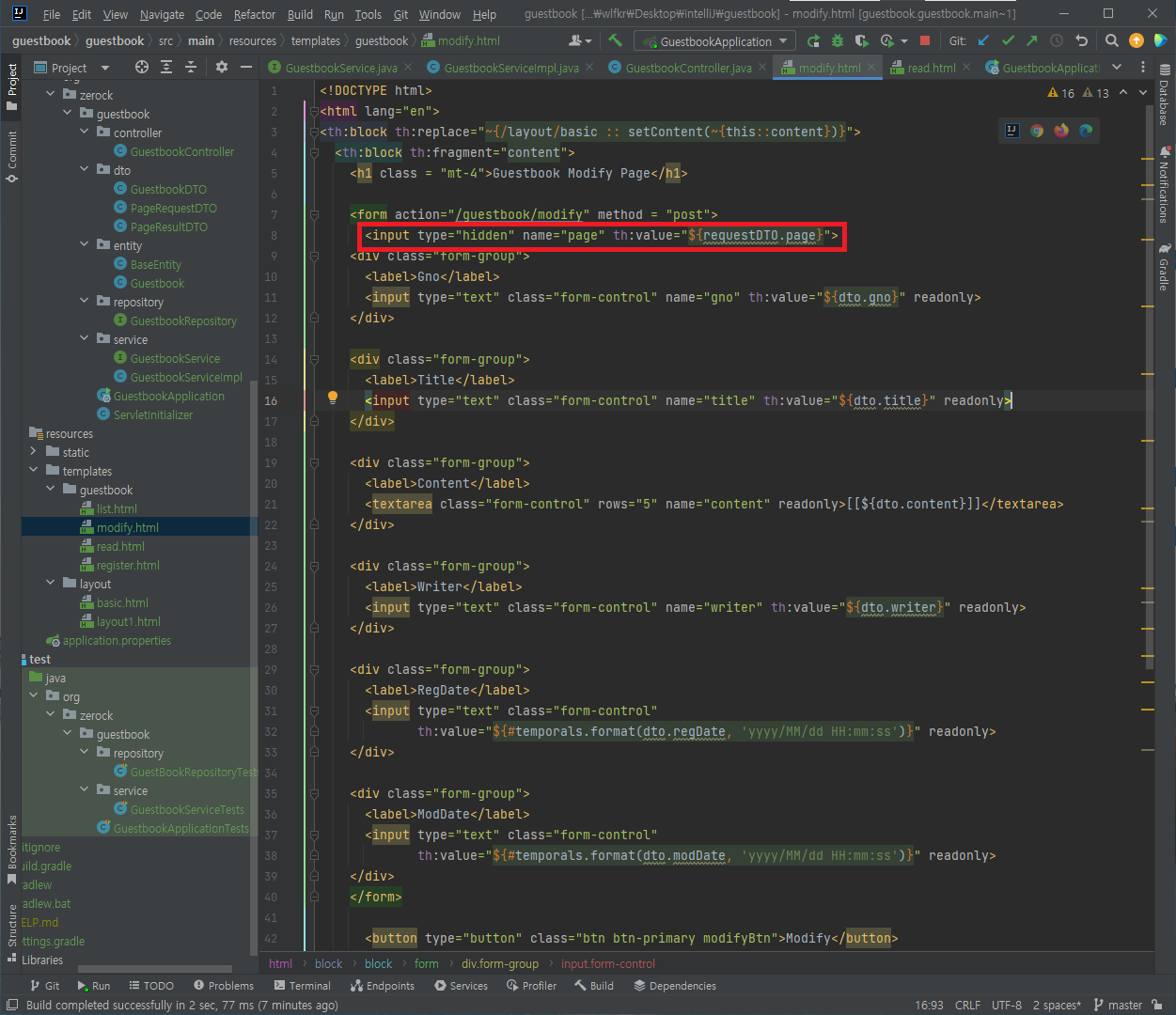
Task: Click the orange IDE update arrow icon
Action: tap(1137, 40)
